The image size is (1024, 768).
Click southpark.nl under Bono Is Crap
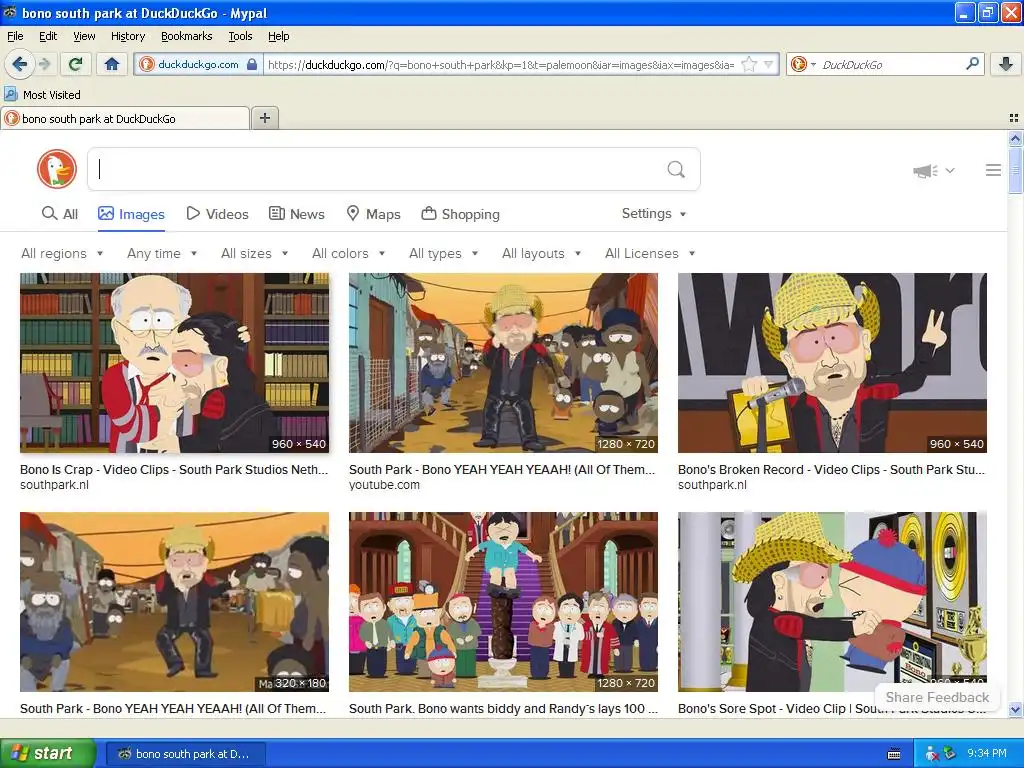point(54,485)
